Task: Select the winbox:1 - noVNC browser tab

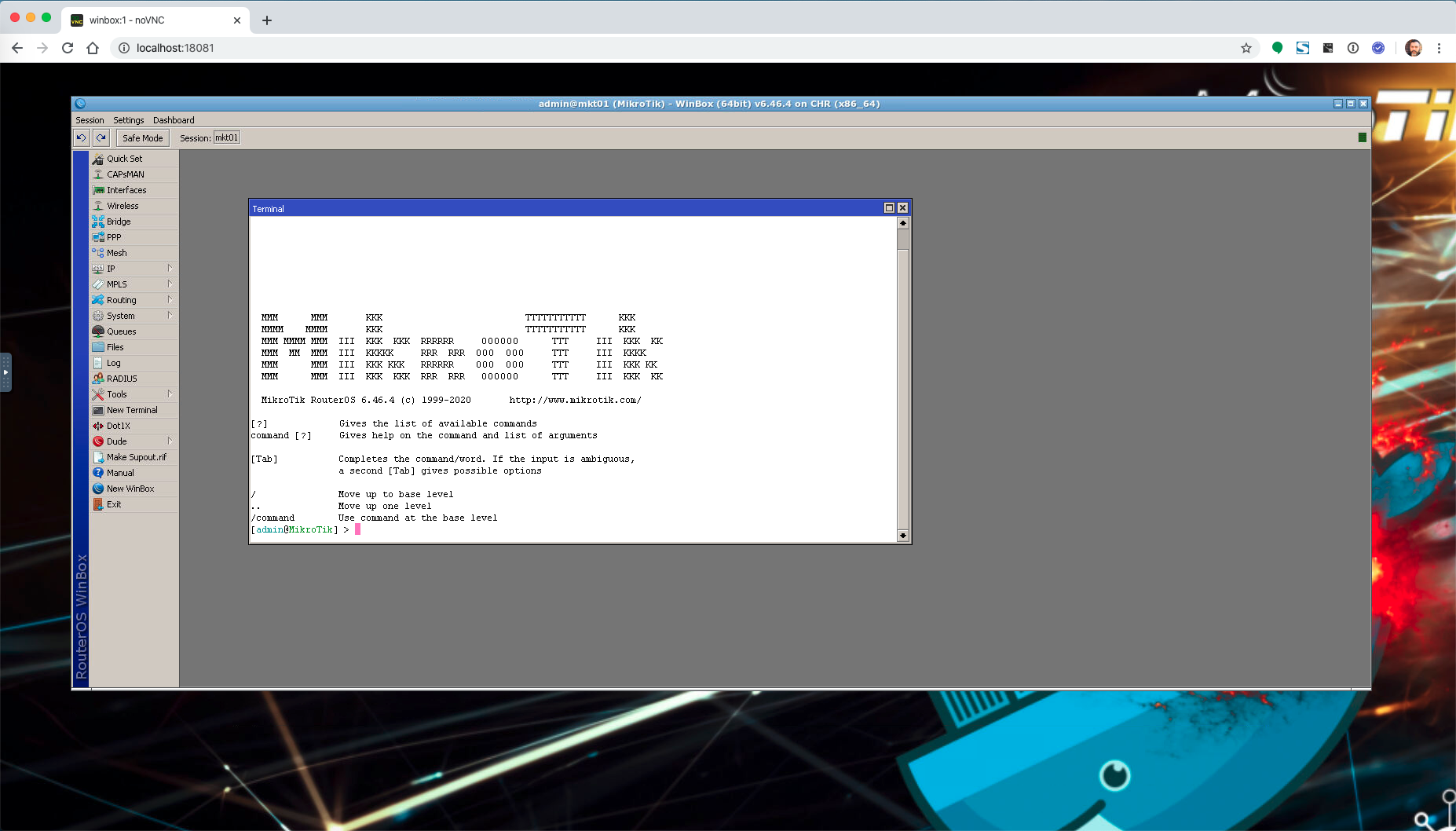Action: [155, 20]
